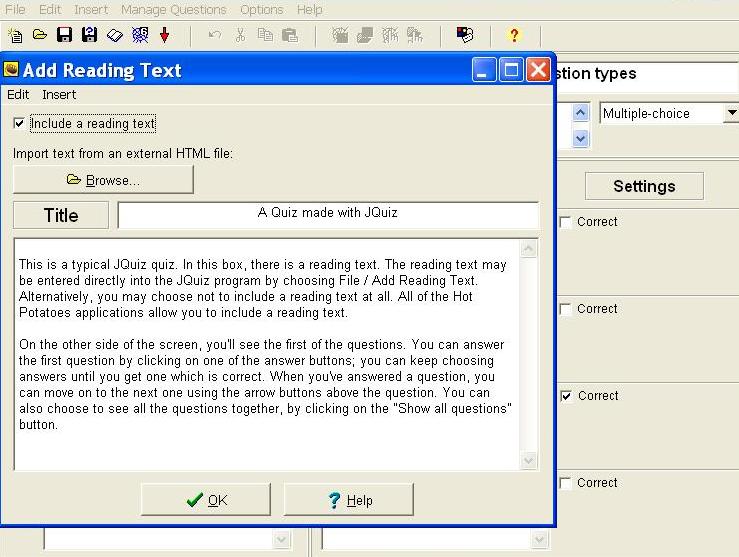Viewport: 739px width, 557px height.
Task: Click the 'Import text from an external HTML file:' label
Action: 123,154
